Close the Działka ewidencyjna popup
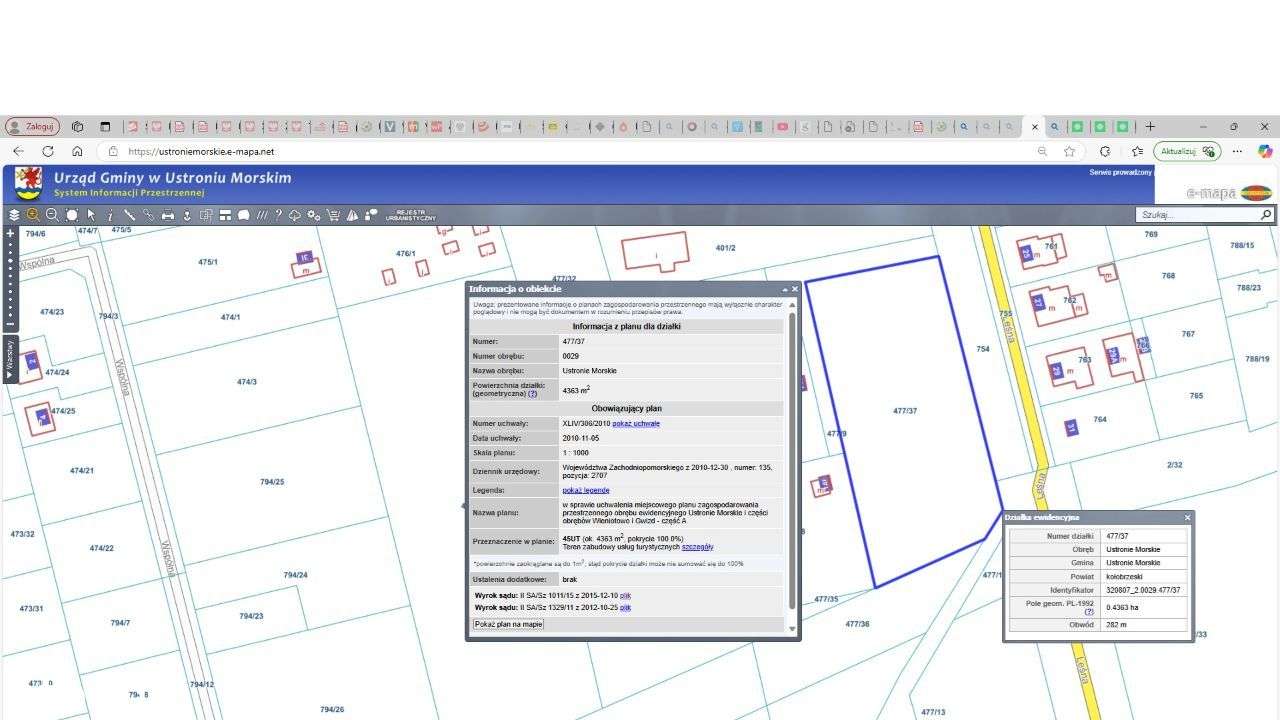 click(x=1187, y=517)
